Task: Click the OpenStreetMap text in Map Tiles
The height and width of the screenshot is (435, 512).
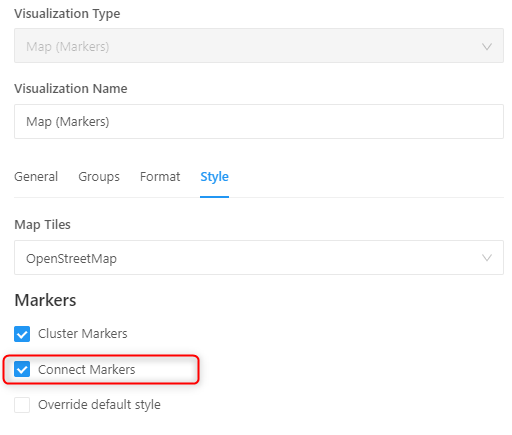Action: [x=71, y=259]
